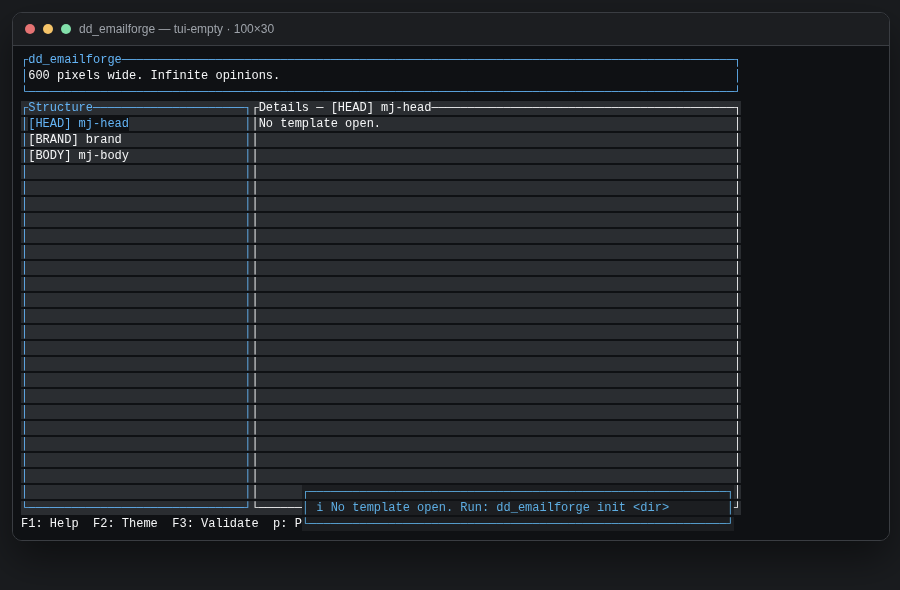
Task: Click the Structure panel title
Action: (60, 107)
